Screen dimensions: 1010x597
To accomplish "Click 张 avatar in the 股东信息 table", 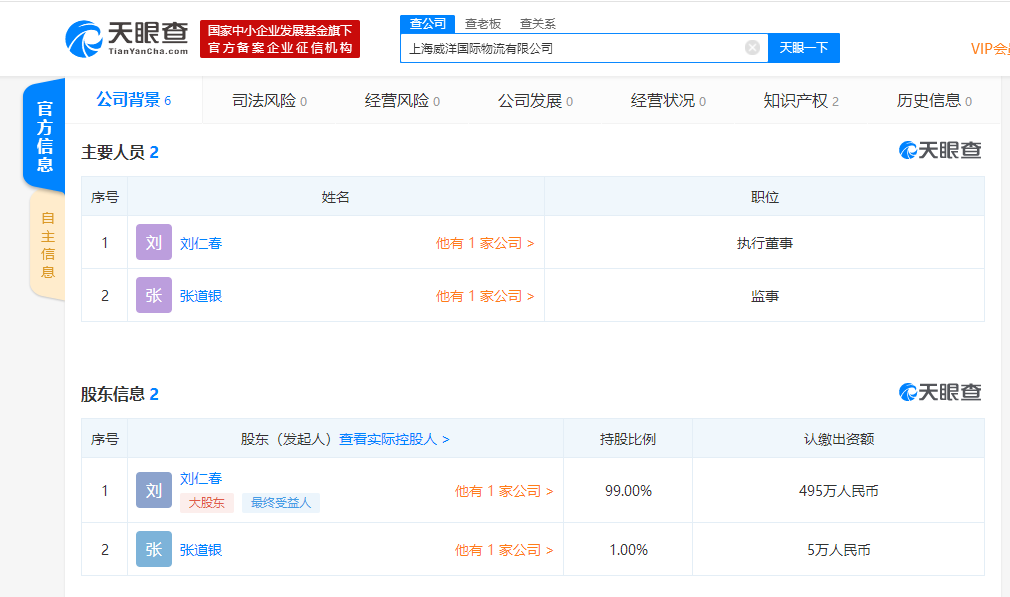I will (x=153, y=550).
